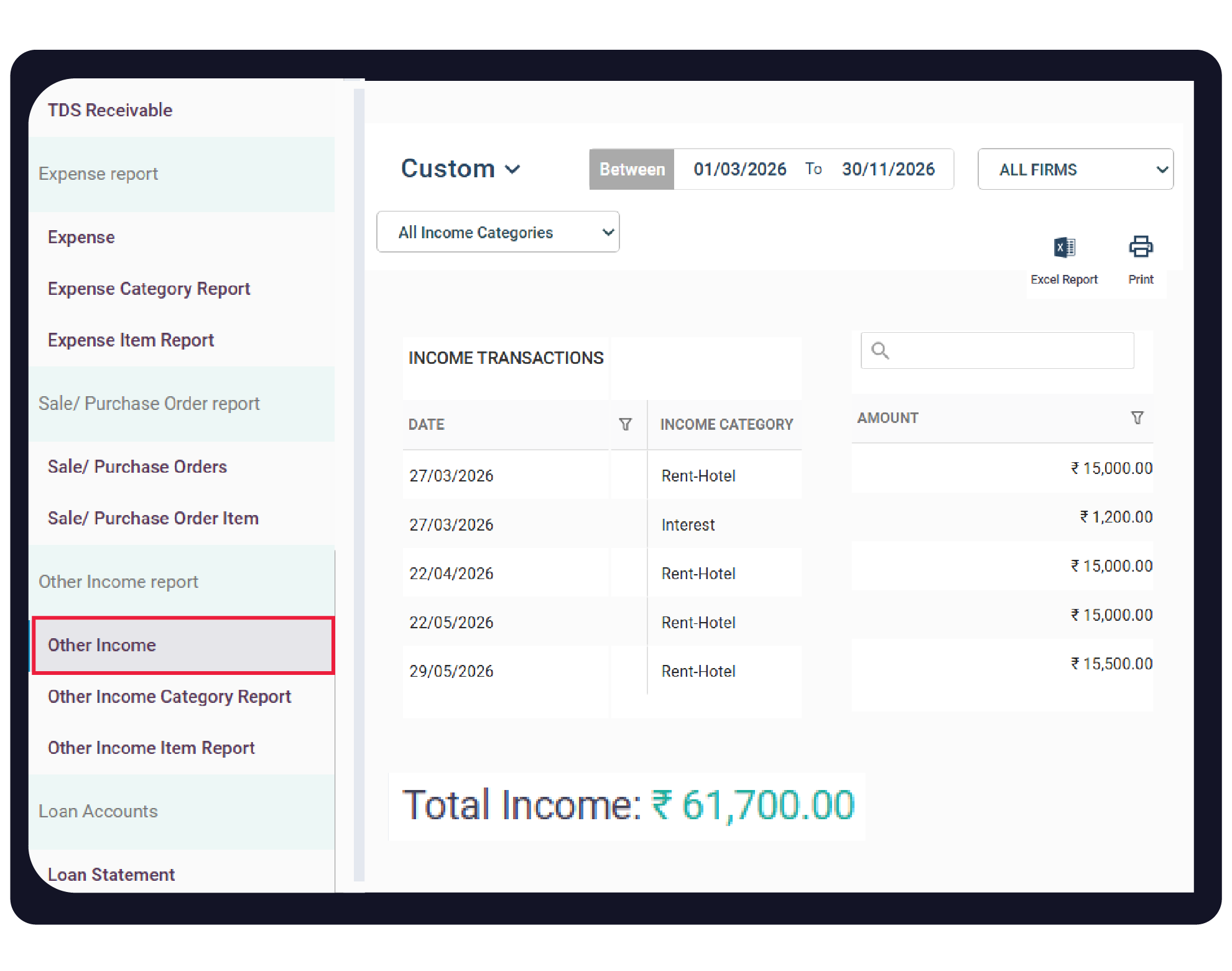Click inside the search input field
This screenshot has width=1232, height=971.
(995, 350)
